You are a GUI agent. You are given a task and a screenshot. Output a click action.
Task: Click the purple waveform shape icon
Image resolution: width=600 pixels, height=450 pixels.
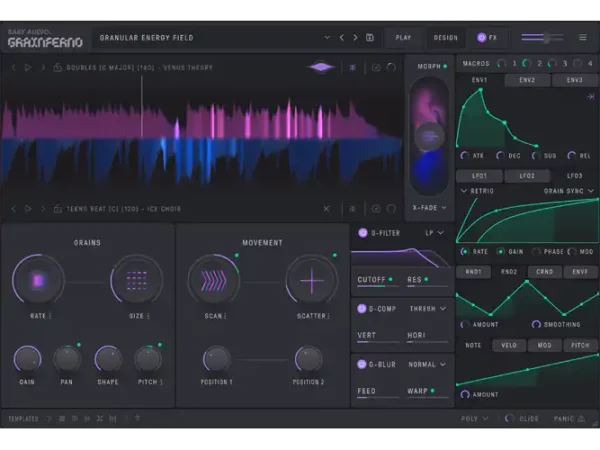(x=321, y=67)
